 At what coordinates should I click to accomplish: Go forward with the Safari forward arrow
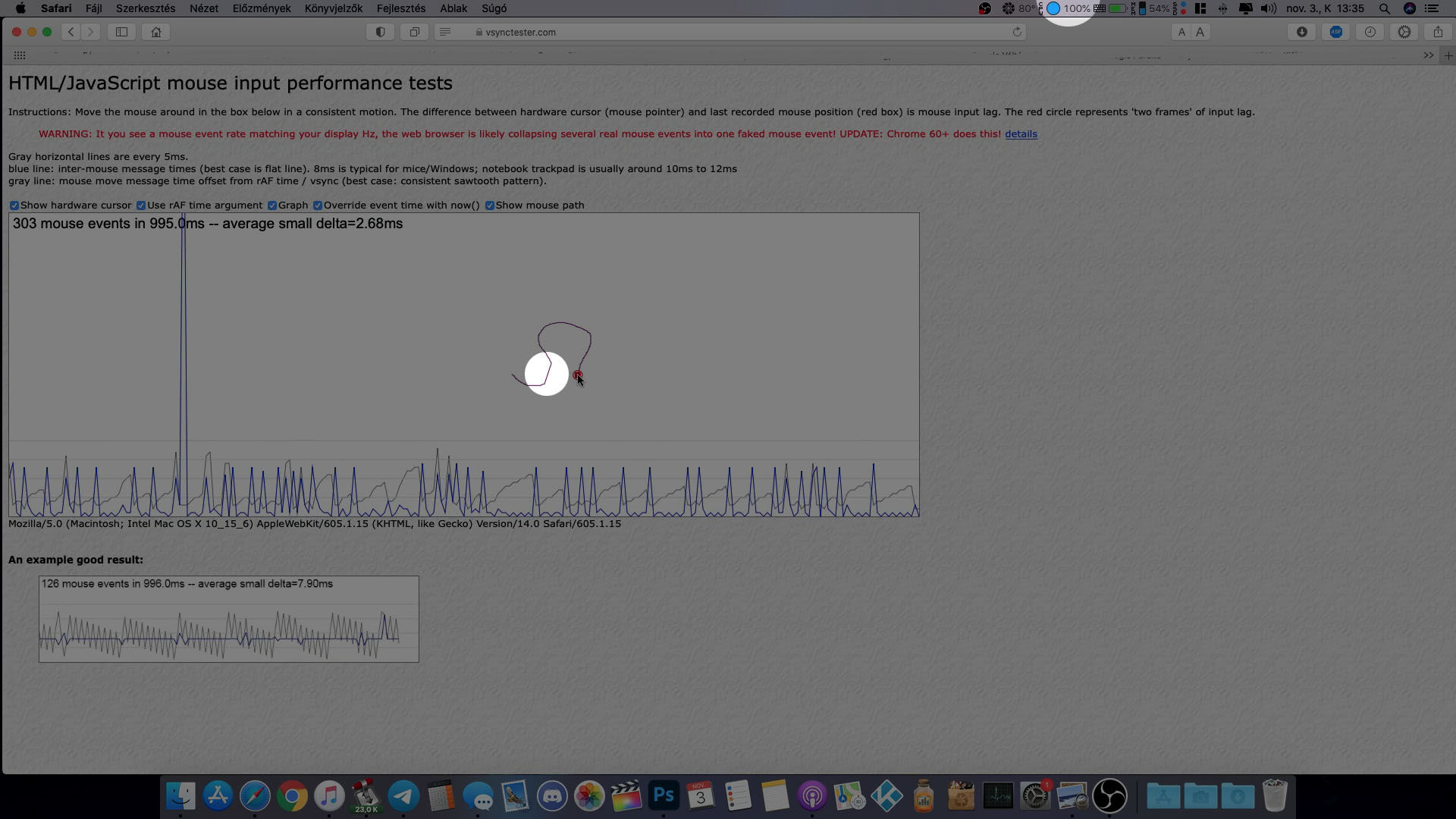click(91, 32)
